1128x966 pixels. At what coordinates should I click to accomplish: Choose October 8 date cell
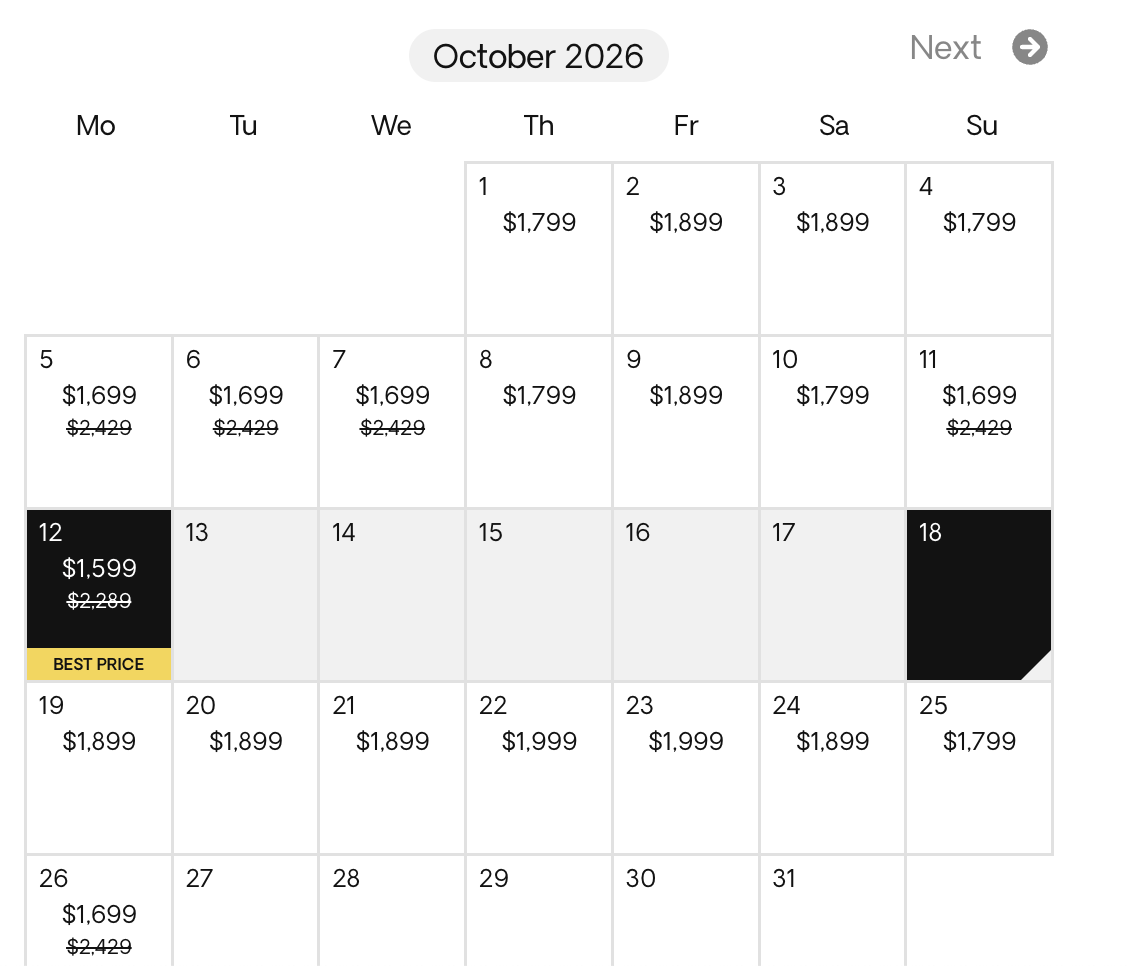(539, 421)
